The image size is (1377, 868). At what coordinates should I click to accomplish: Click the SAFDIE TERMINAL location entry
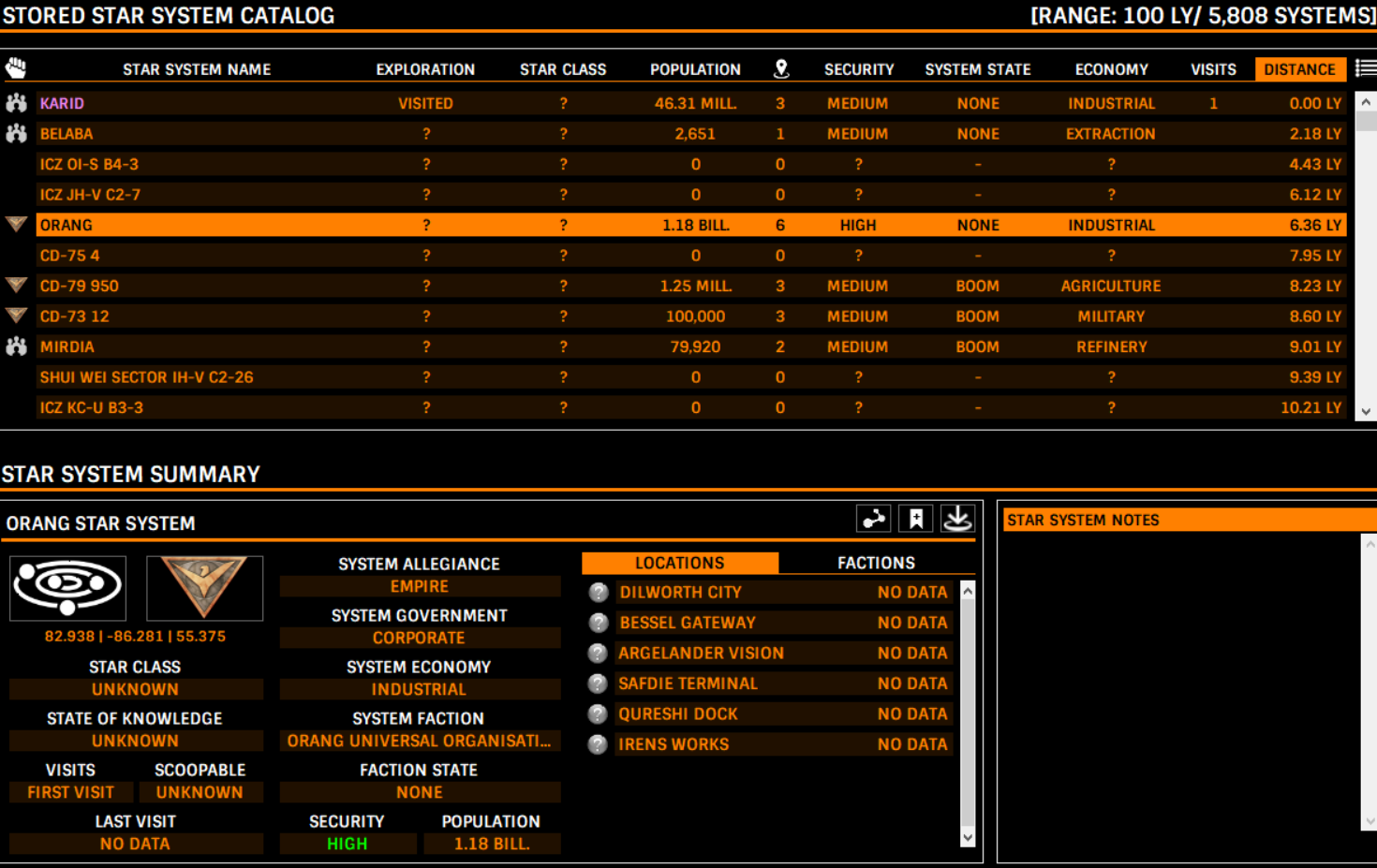(x=784, y=684)
